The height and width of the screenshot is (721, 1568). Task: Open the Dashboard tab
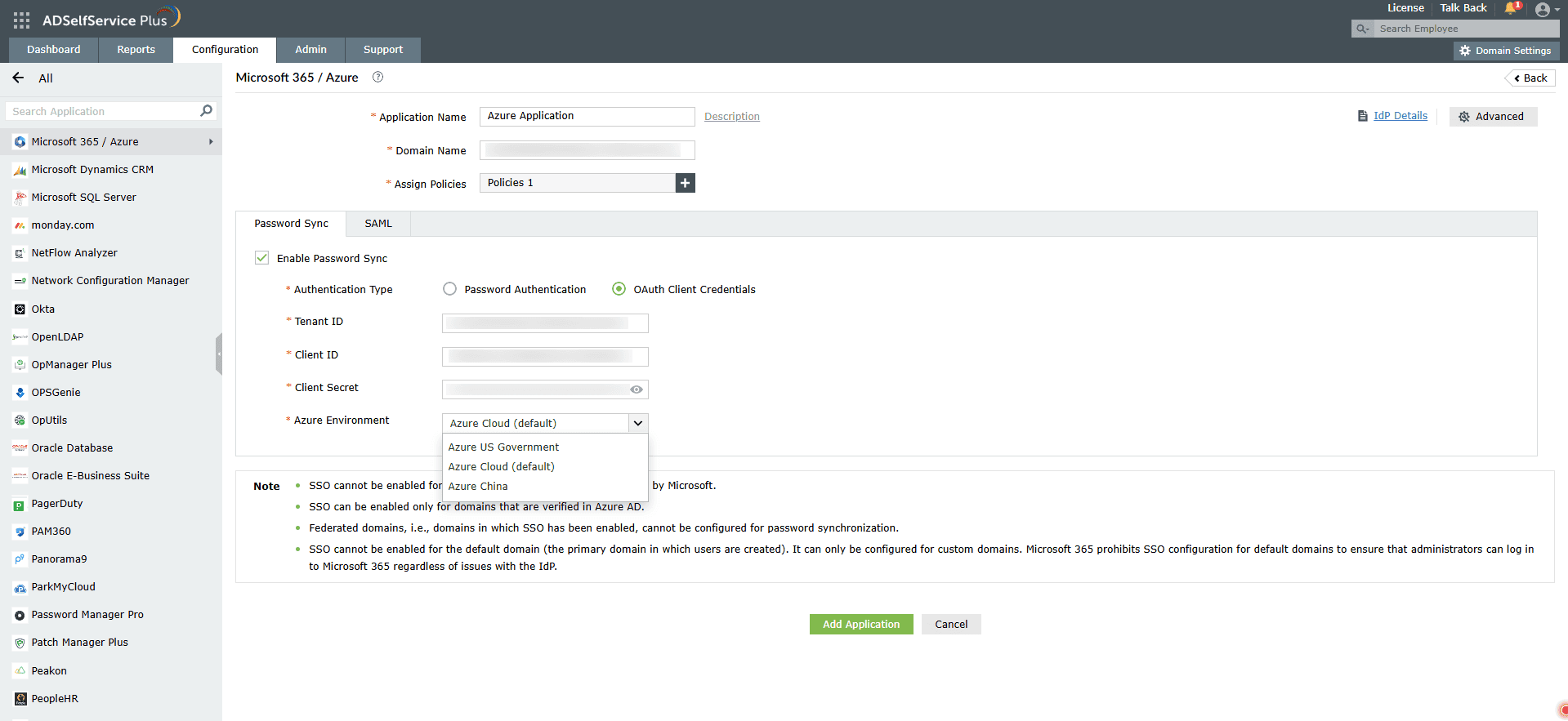(x=54, y=50)
